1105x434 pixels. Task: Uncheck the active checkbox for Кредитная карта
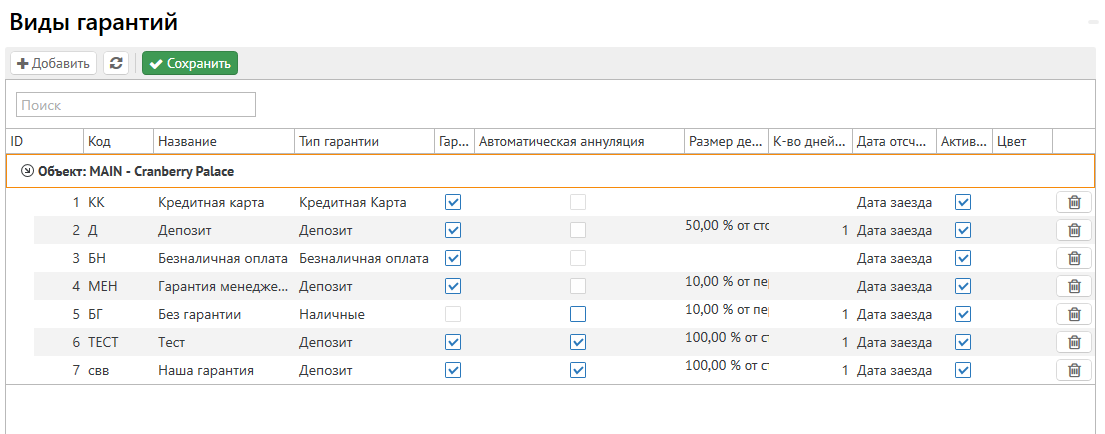pyautogui.click(x=963, y=202)
